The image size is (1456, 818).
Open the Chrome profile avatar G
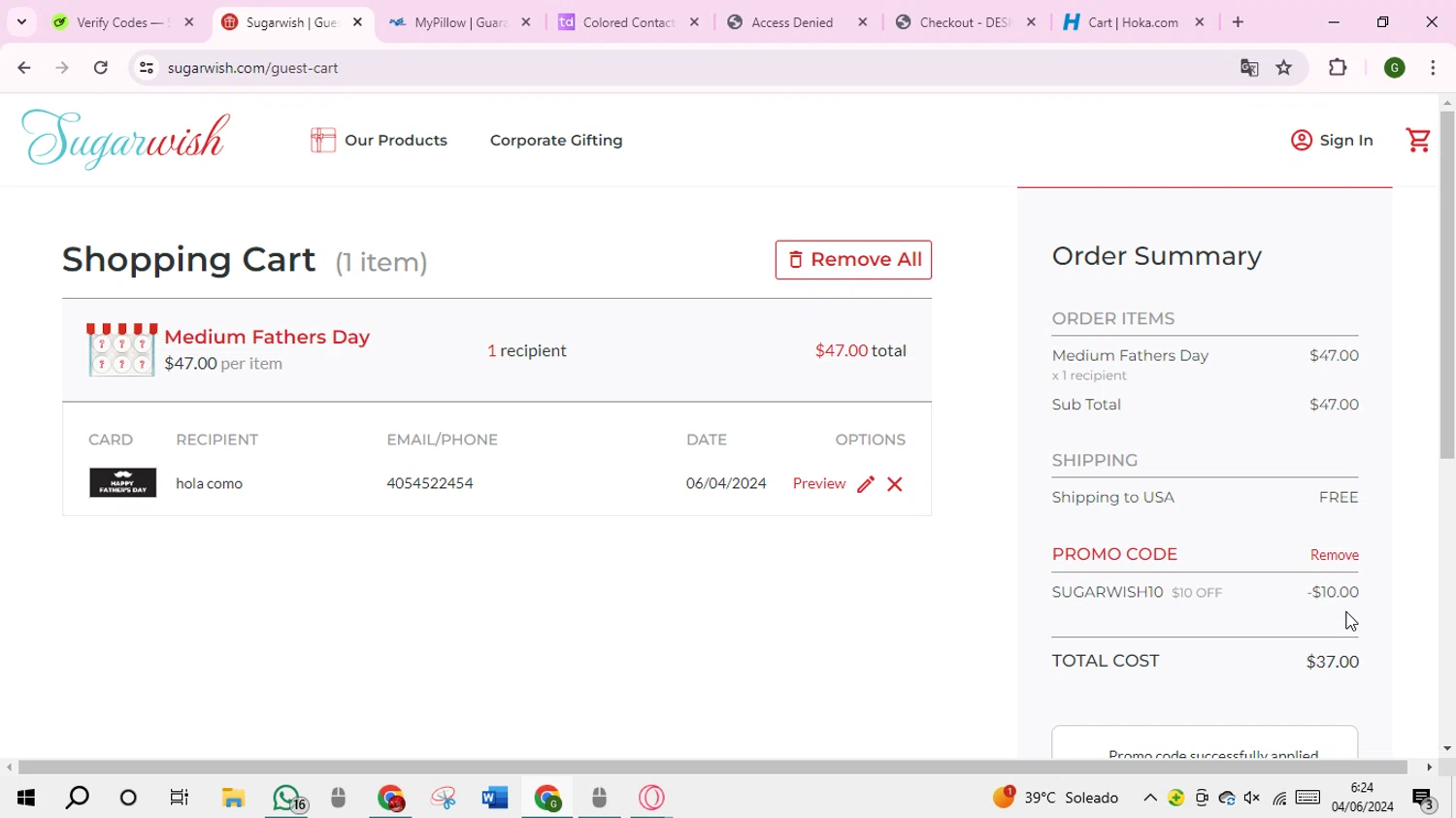click(1395, 67)
